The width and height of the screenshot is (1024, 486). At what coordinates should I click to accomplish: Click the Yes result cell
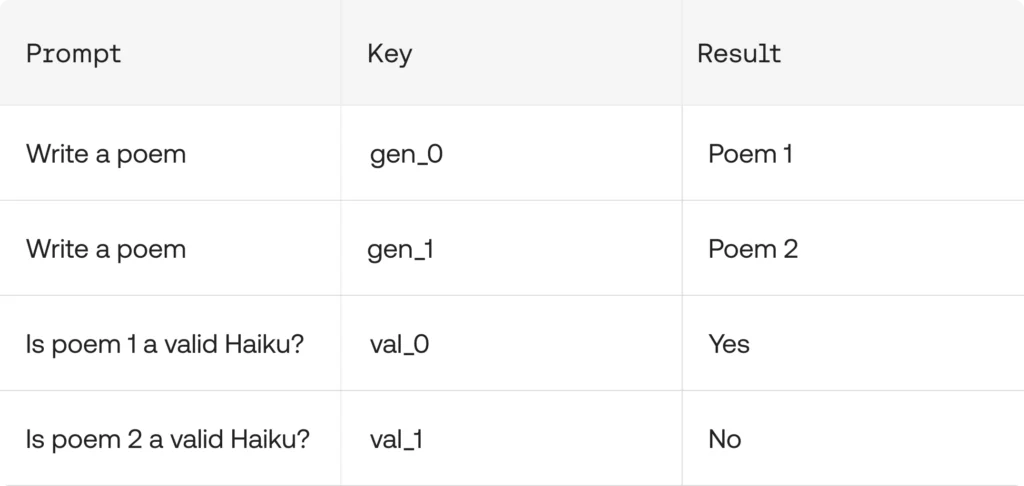729,344
